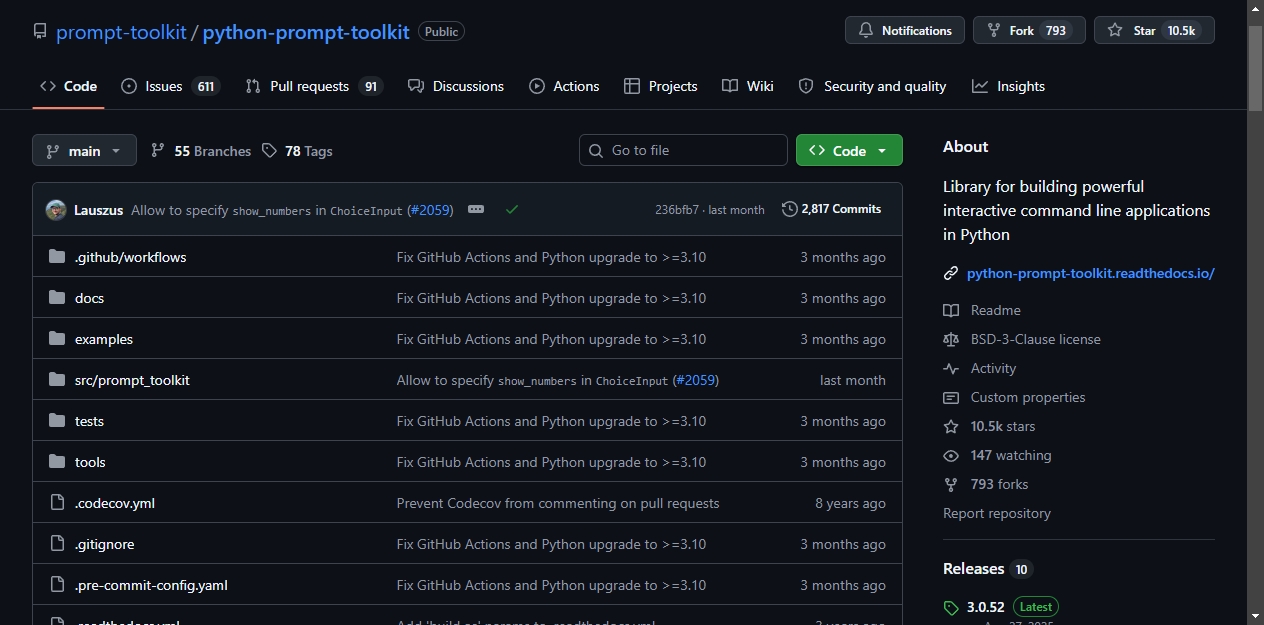Click the Report repository link
1264x625 pixels.
point(997,513)
